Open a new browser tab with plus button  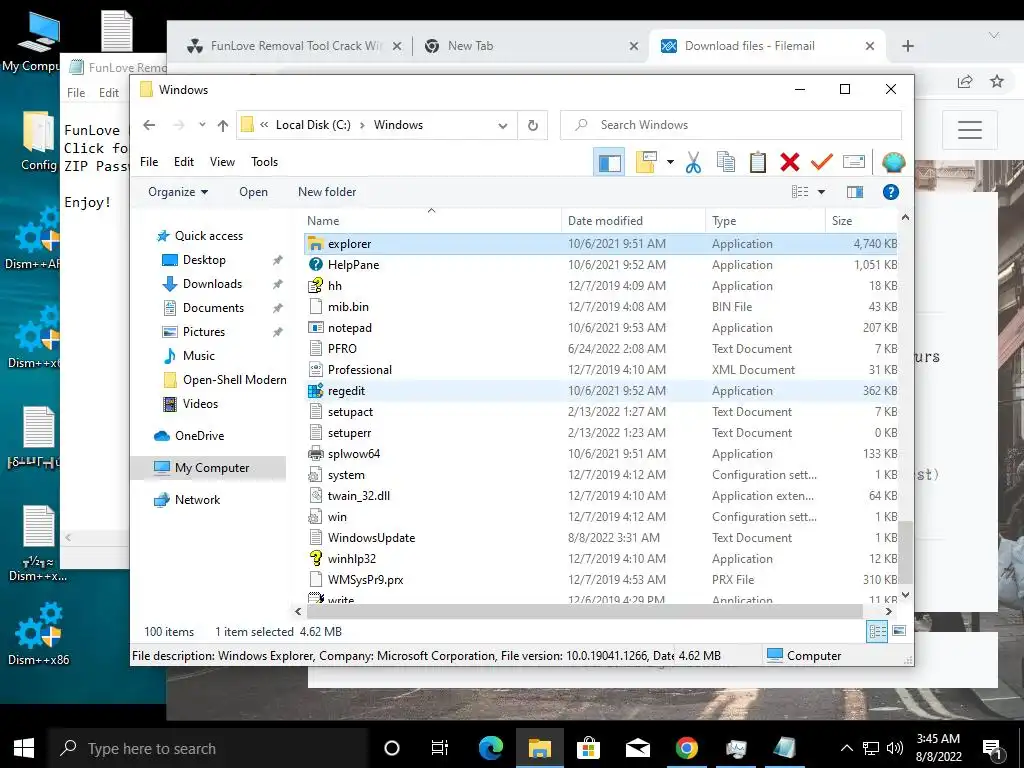tap(908, 46)
